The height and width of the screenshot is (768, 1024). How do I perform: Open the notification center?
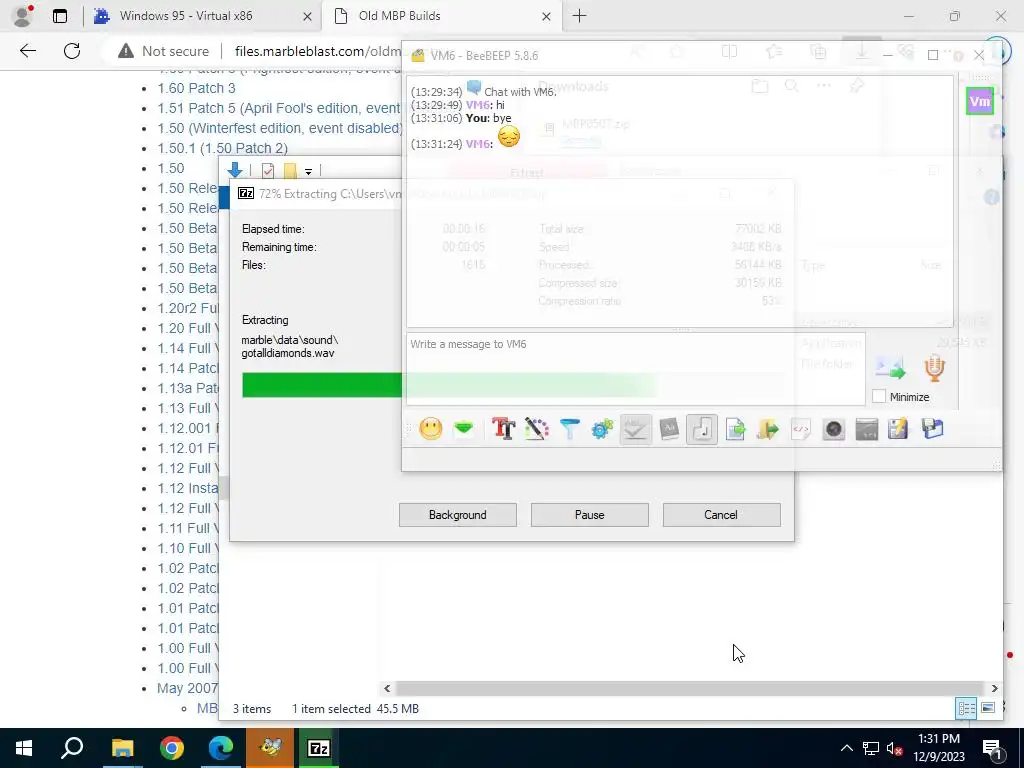(x=992, y=748)
